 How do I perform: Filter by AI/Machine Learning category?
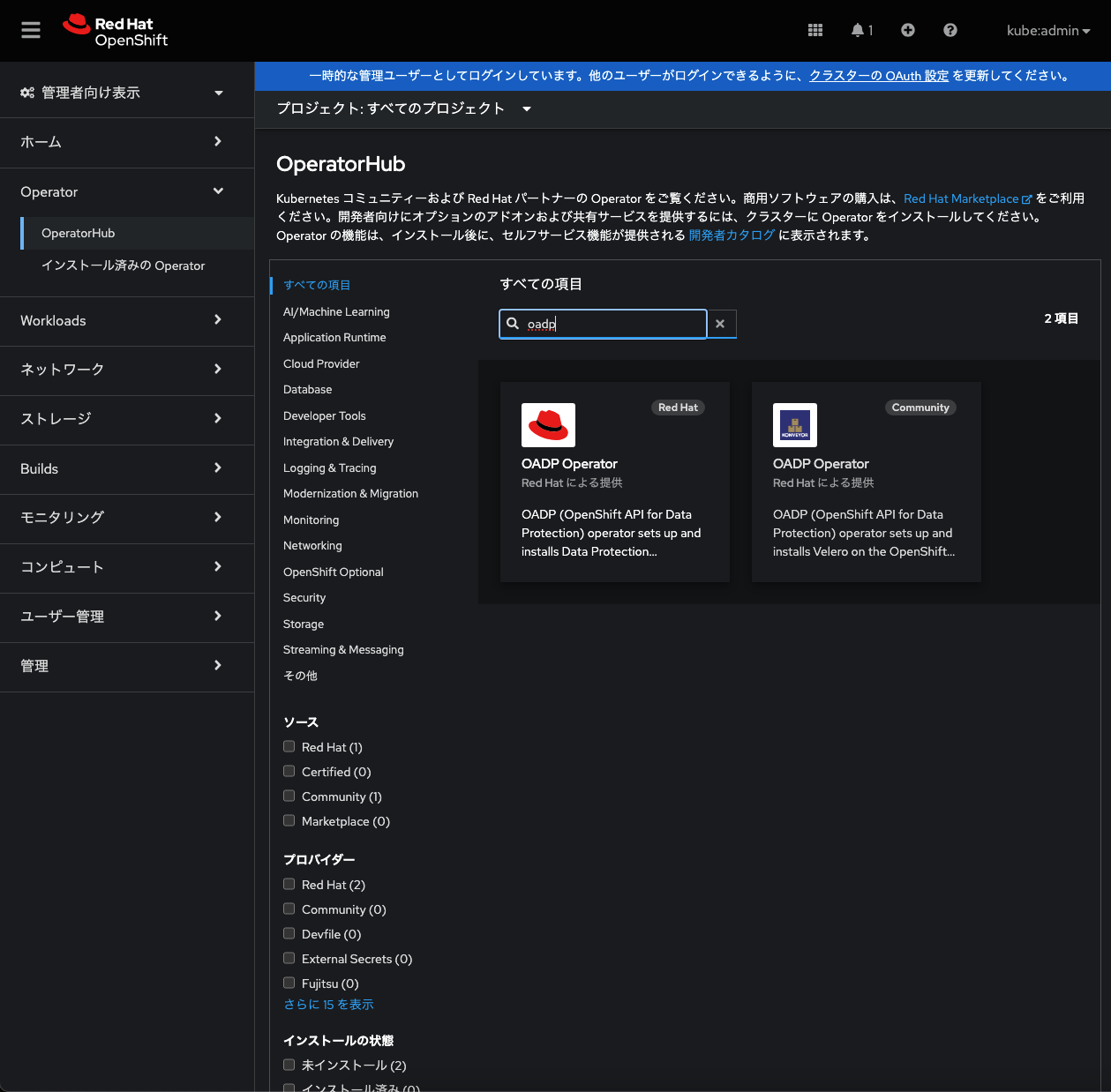pyautogui.click(x=336, y=311)
